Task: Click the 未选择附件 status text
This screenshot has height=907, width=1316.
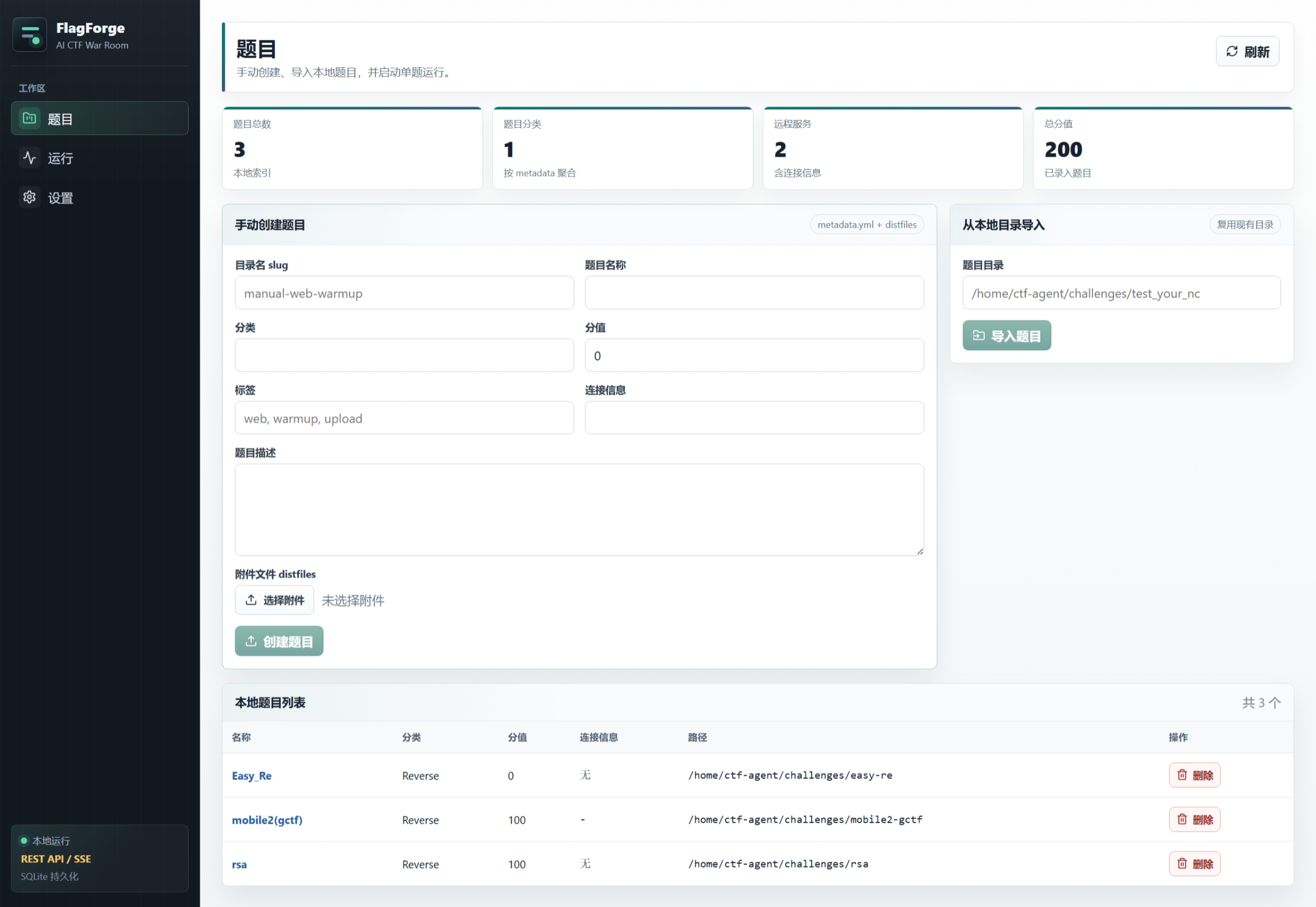Action: point(353,601)
